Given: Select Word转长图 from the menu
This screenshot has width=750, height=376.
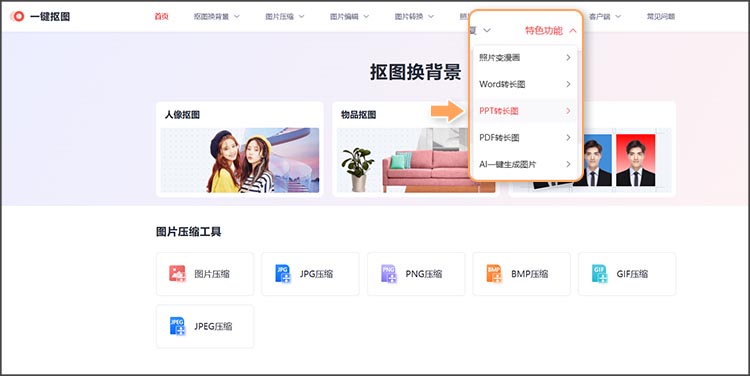Looking at the screenshot, I should tap(525, 84).
